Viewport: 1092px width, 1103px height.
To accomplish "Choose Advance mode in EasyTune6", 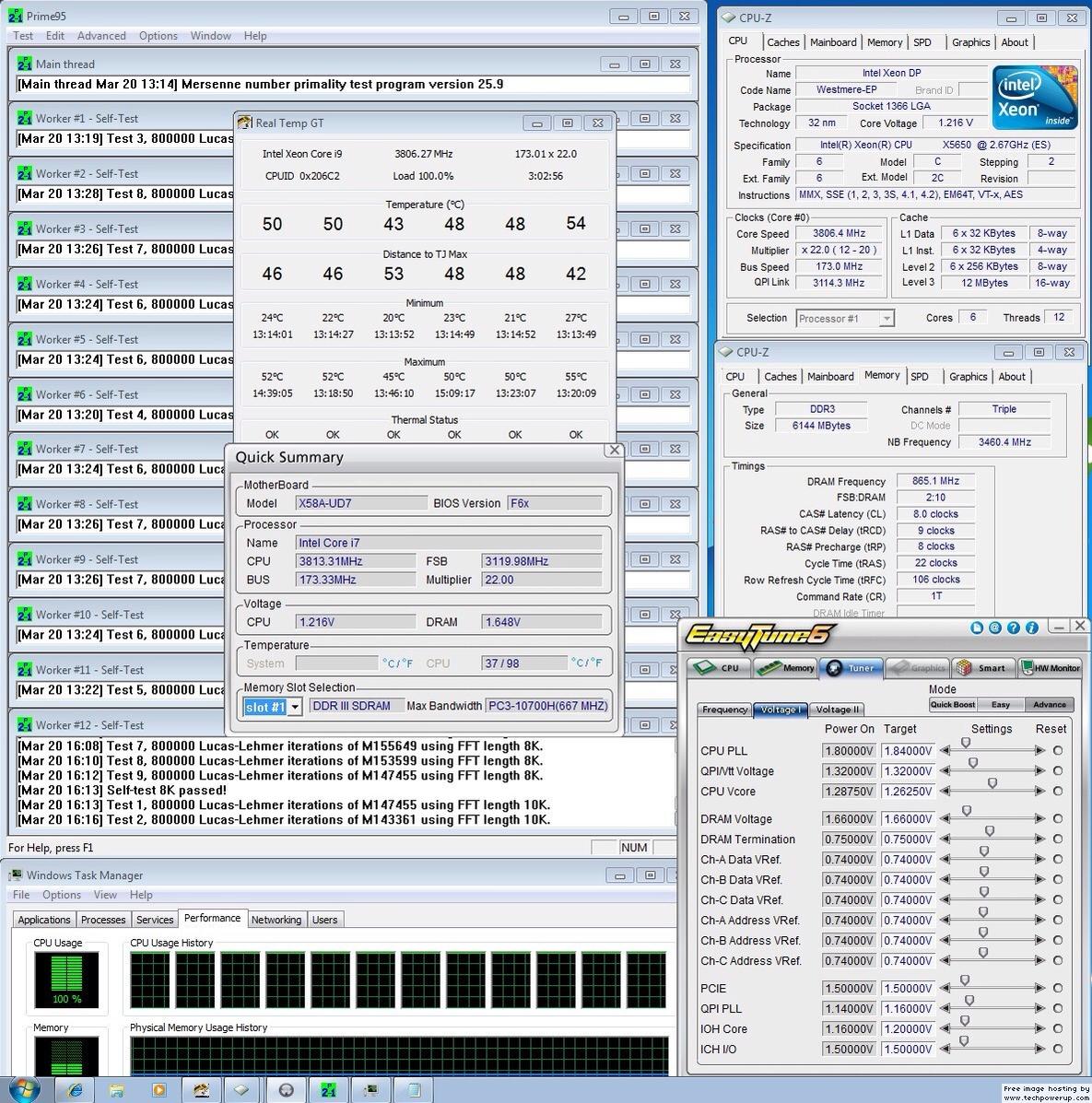I will coord(1049,704).
